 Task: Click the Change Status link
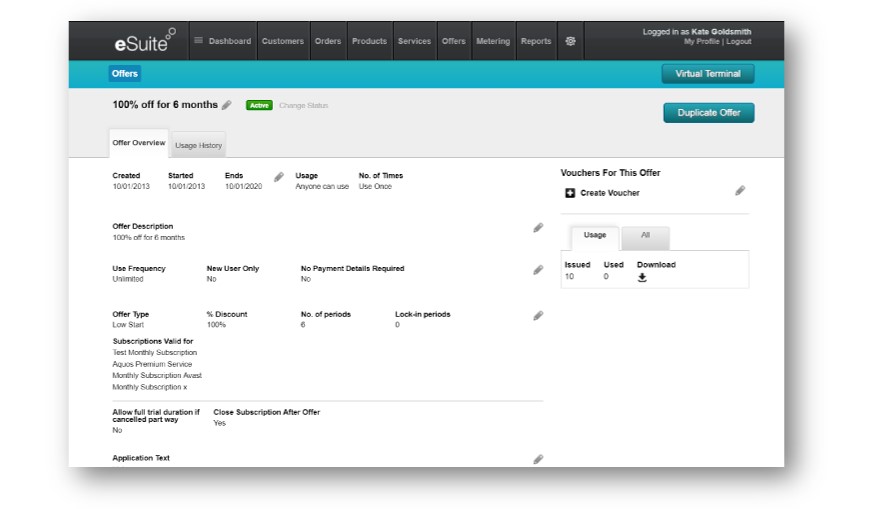click(303, 106)
